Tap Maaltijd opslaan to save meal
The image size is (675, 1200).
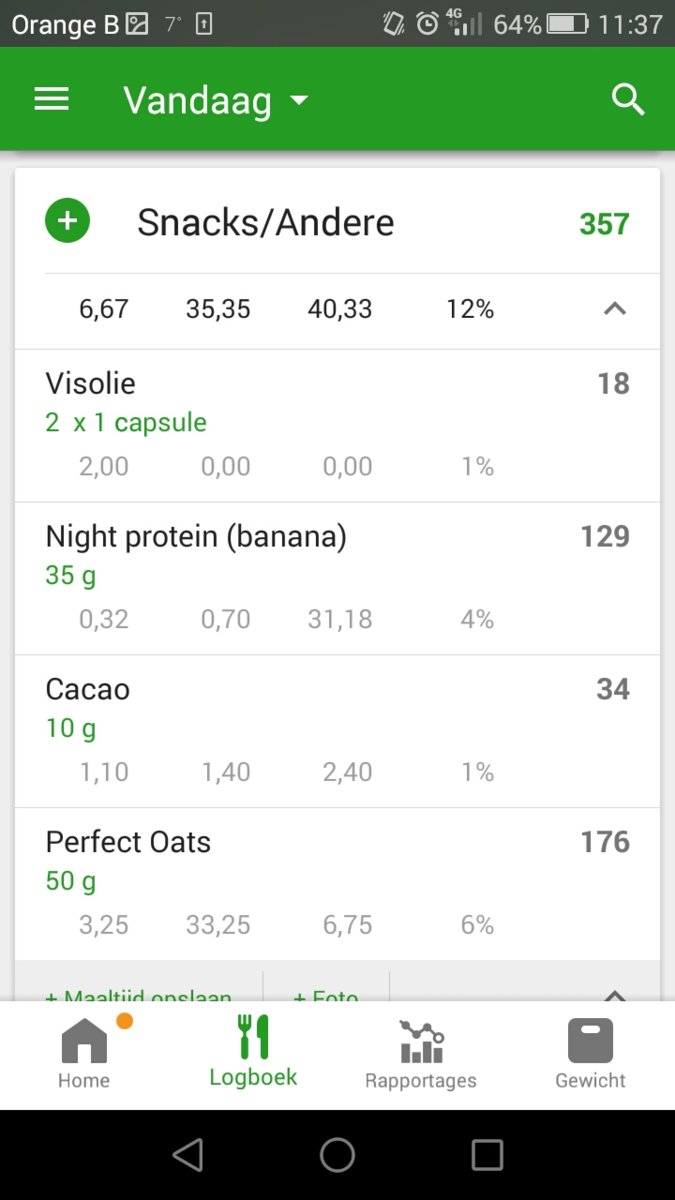tap(140, 994)
